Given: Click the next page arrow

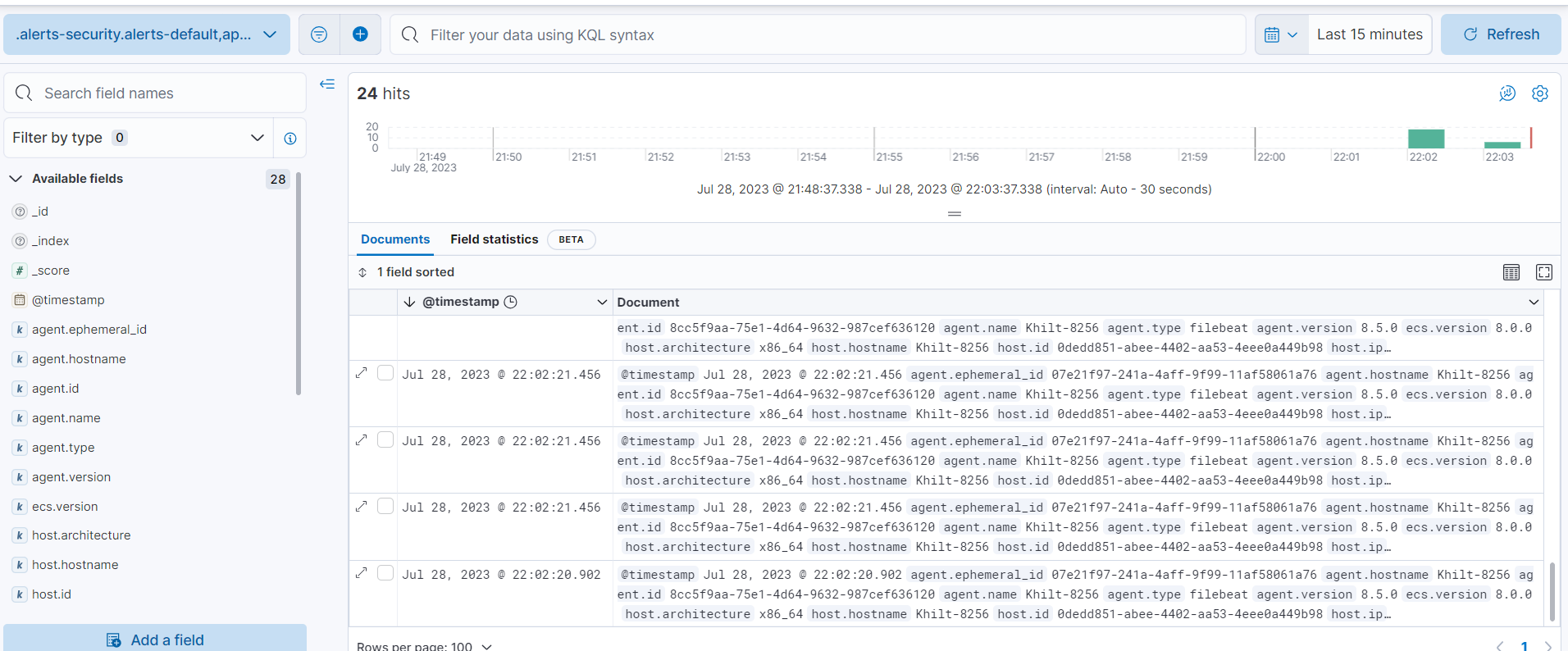Looking at the screenshot, I should [1548, 645].
